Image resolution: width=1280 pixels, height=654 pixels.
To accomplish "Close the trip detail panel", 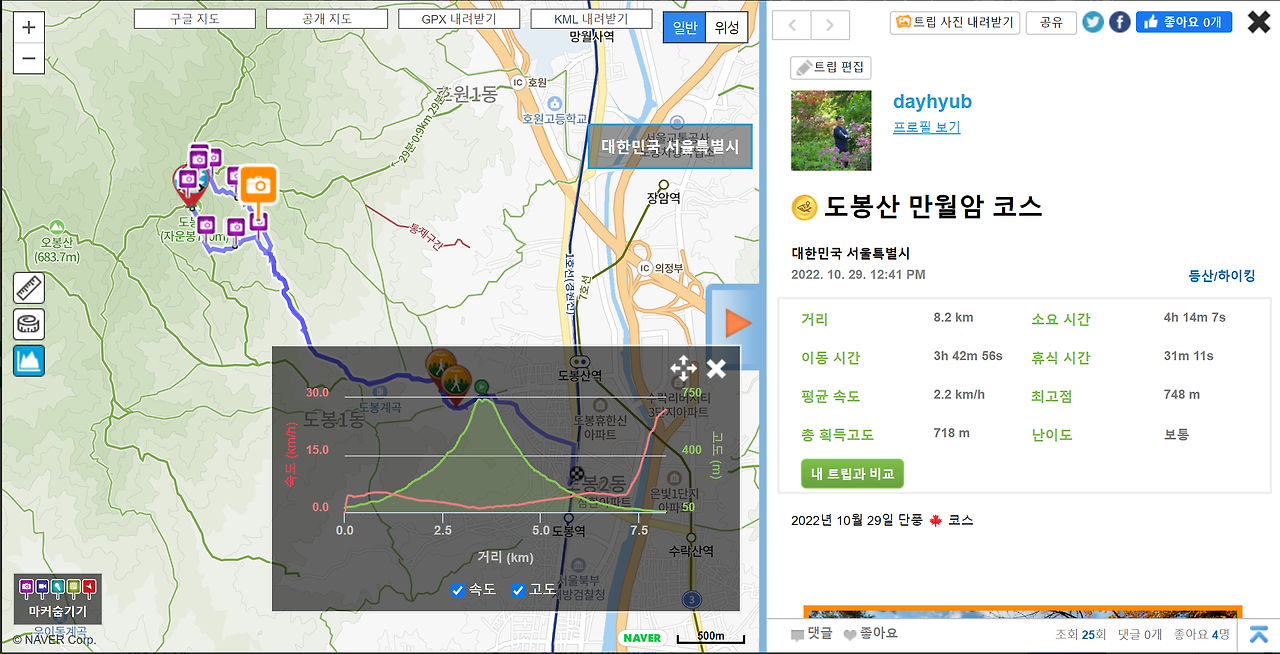I will (x=1259, y=21).
